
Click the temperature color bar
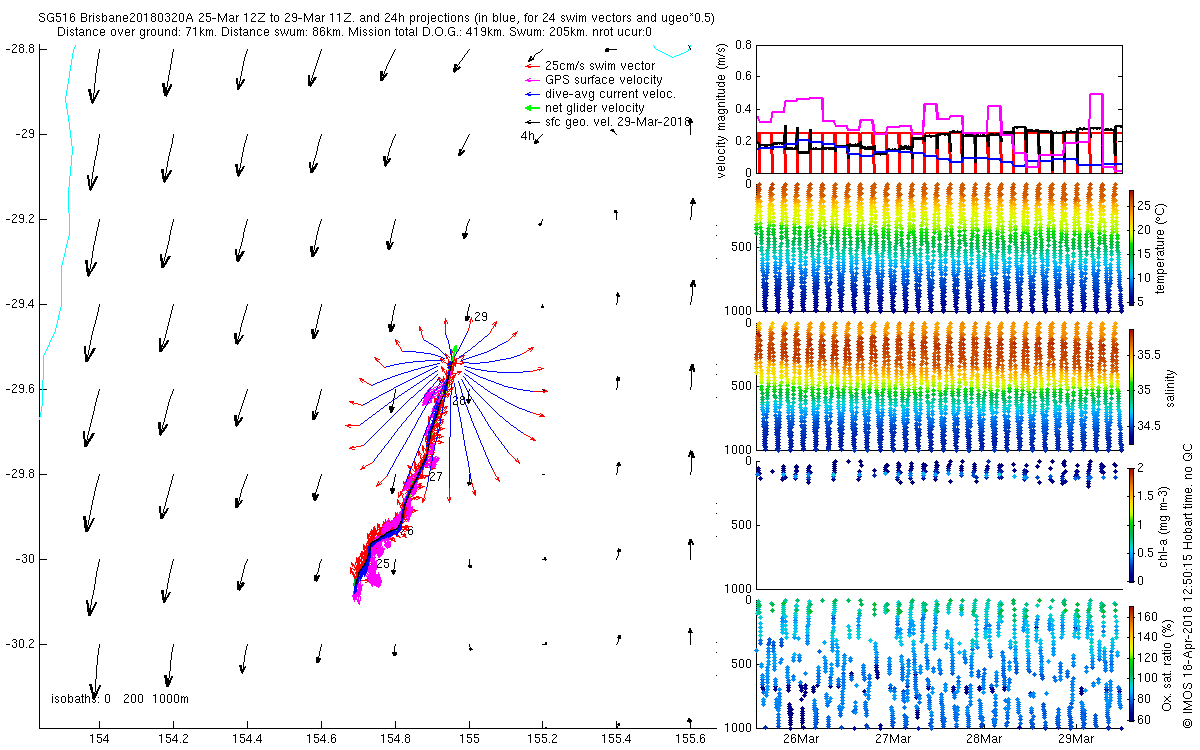coord(1132,247)
